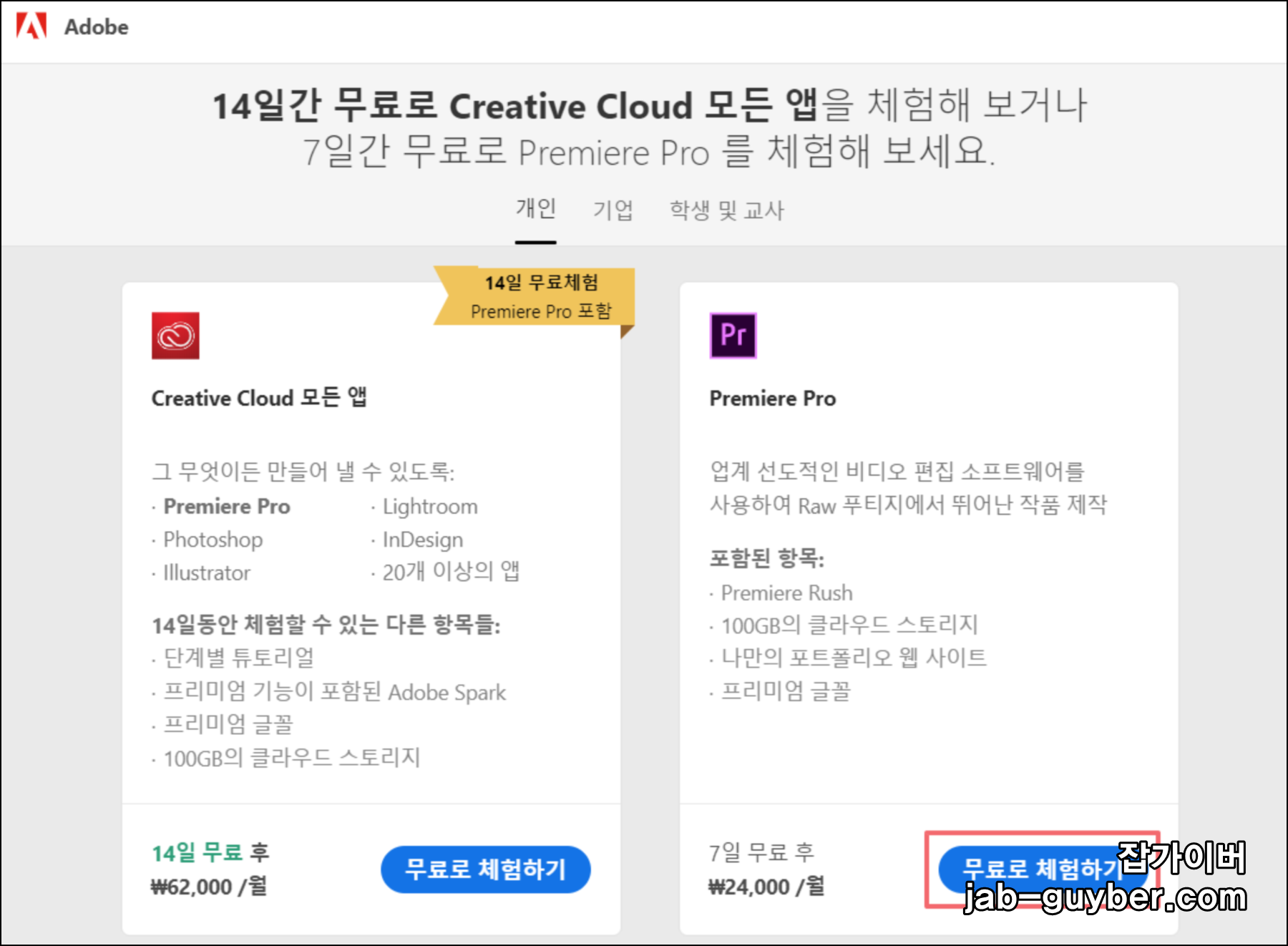Click the Creative Cloud 모든 앱 title

coord(259,397)
